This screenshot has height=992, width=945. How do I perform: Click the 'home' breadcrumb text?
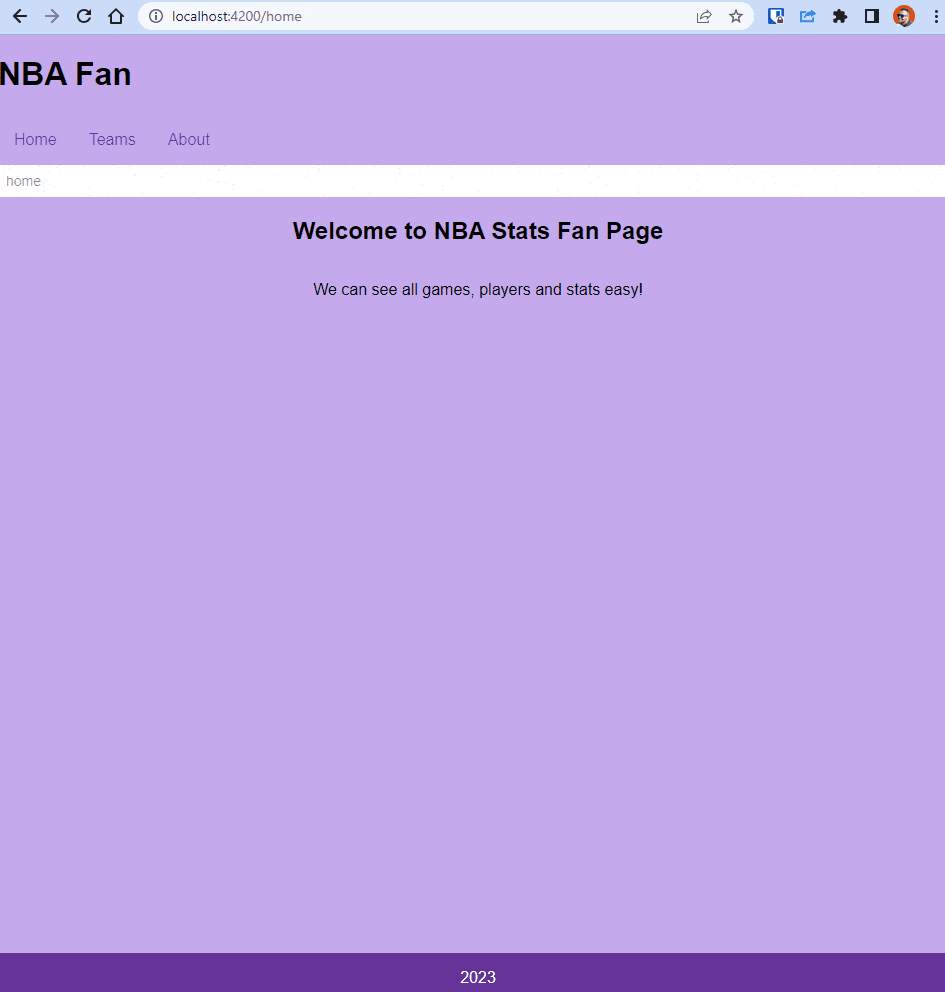point(23,181)
